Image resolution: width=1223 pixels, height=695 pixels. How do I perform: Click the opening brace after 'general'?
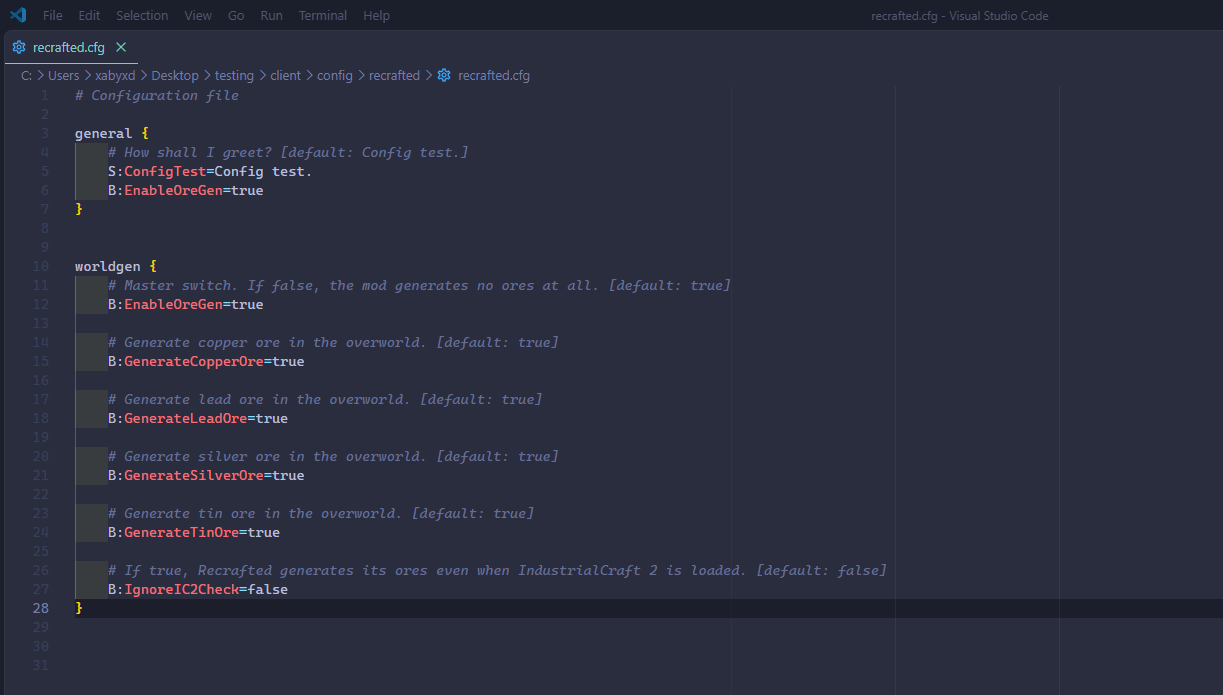point(145,133)
